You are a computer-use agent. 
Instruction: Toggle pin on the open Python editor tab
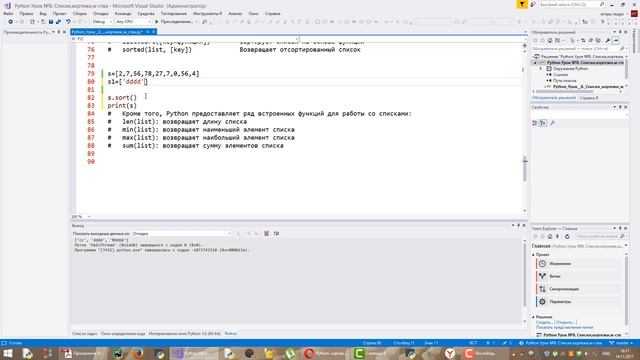148,32
